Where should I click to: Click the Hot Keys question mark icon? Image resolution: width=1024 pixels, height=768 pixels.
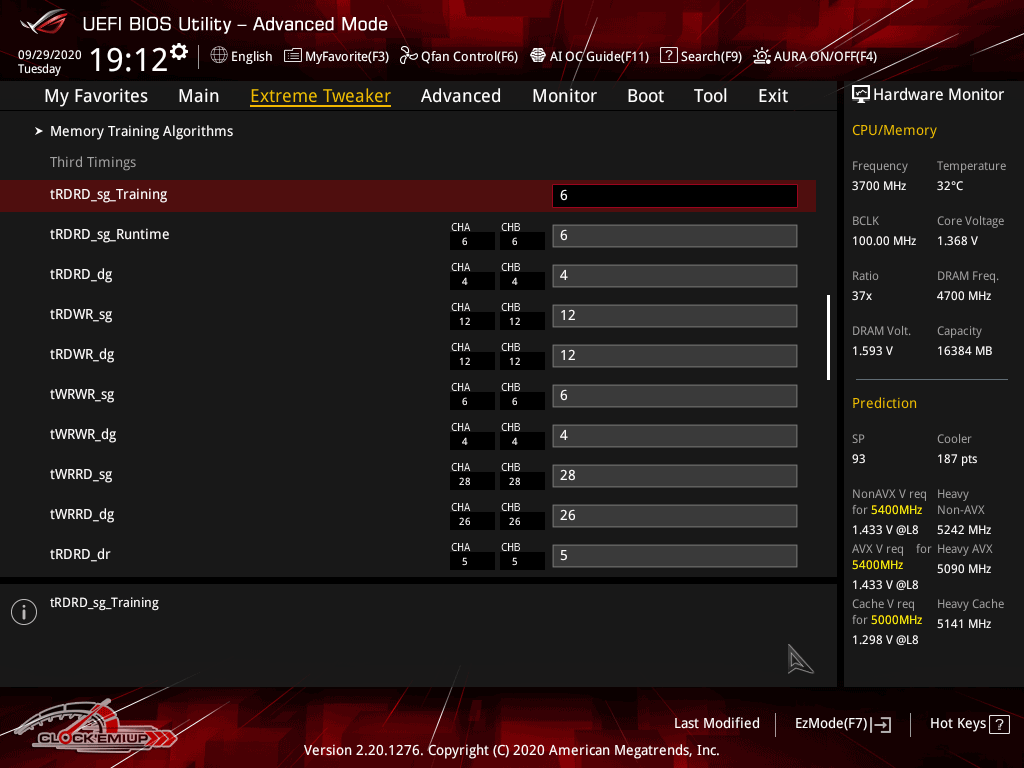pos(999,724)
